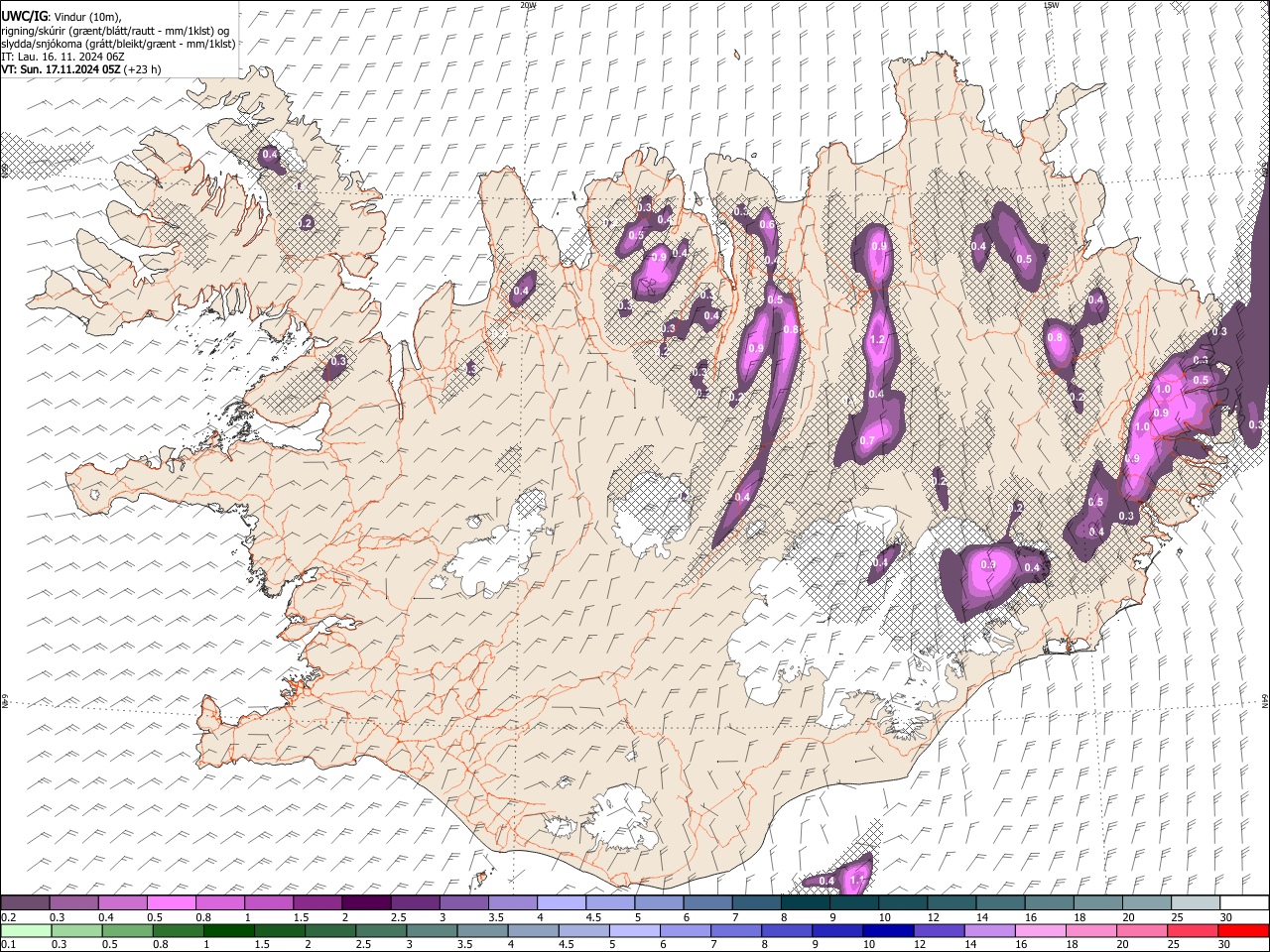Click the 'UWC/IG: Vindur (10m)' title text

point(62,17)
